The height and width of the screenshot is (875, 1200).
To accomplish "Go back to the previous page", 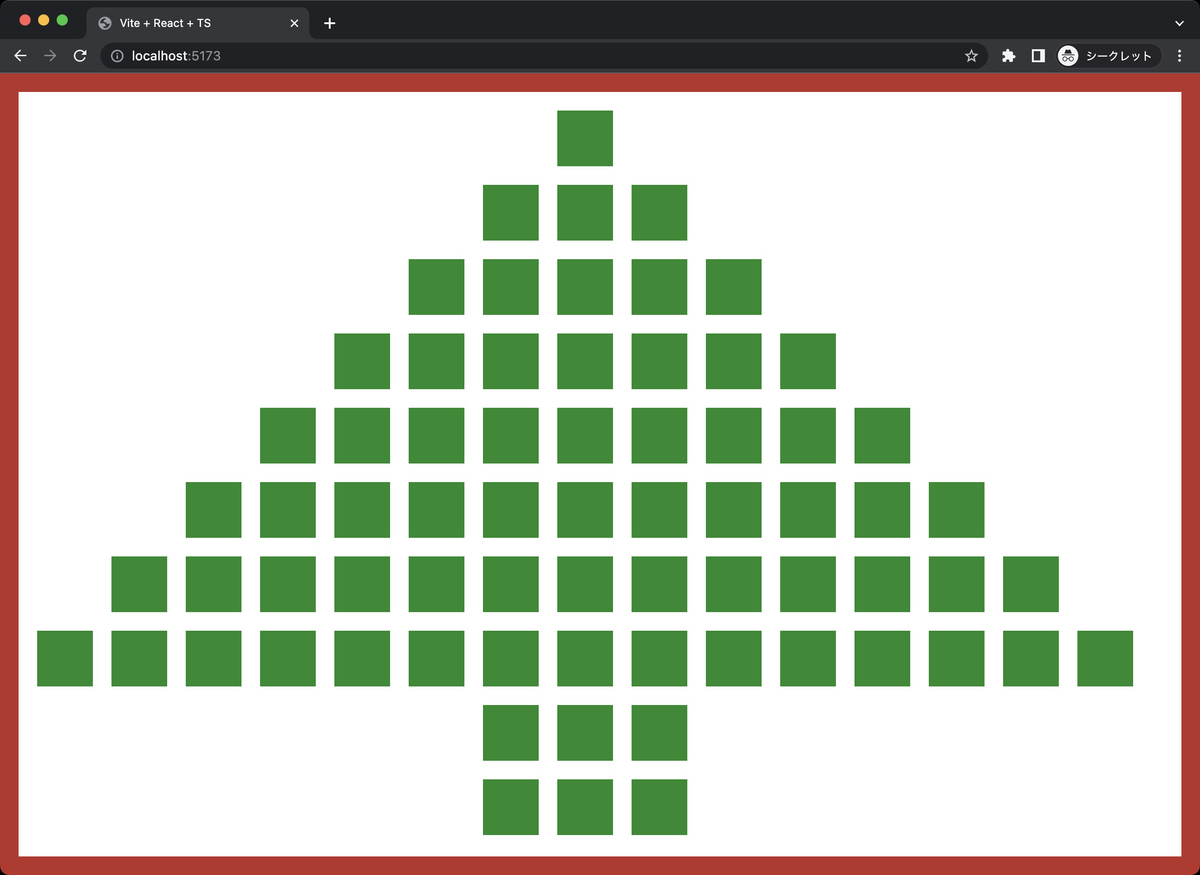I will 20,56.
